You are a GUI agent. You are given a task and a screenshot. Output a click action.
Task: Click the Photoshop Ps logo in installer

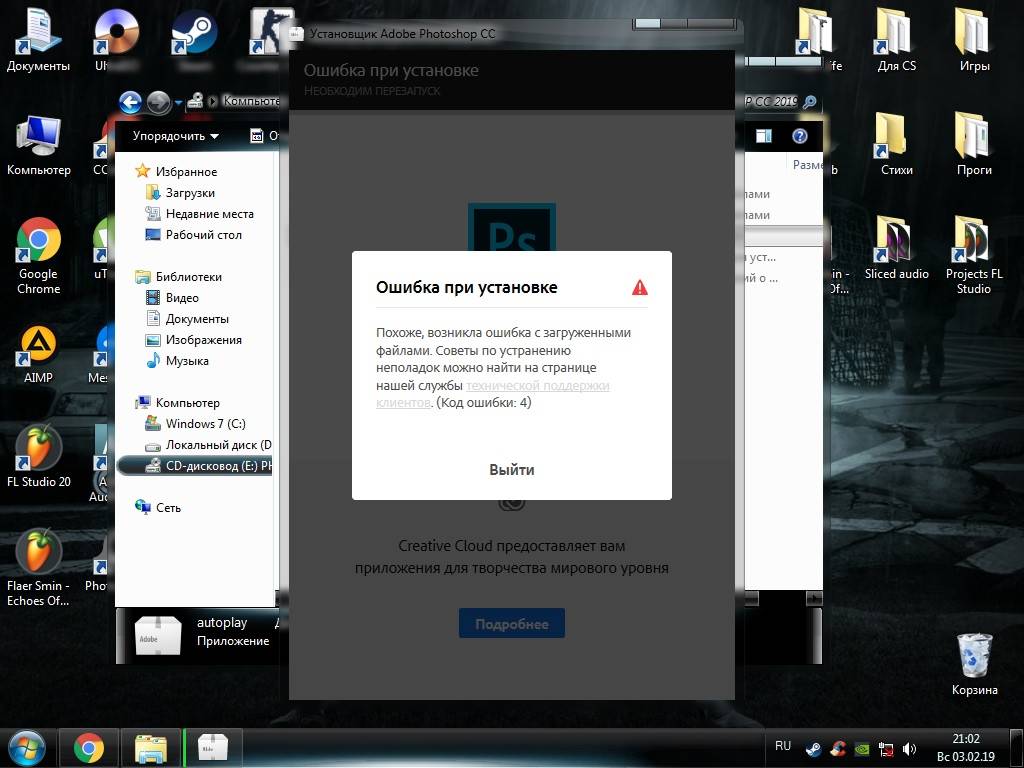tap(511, 227)
